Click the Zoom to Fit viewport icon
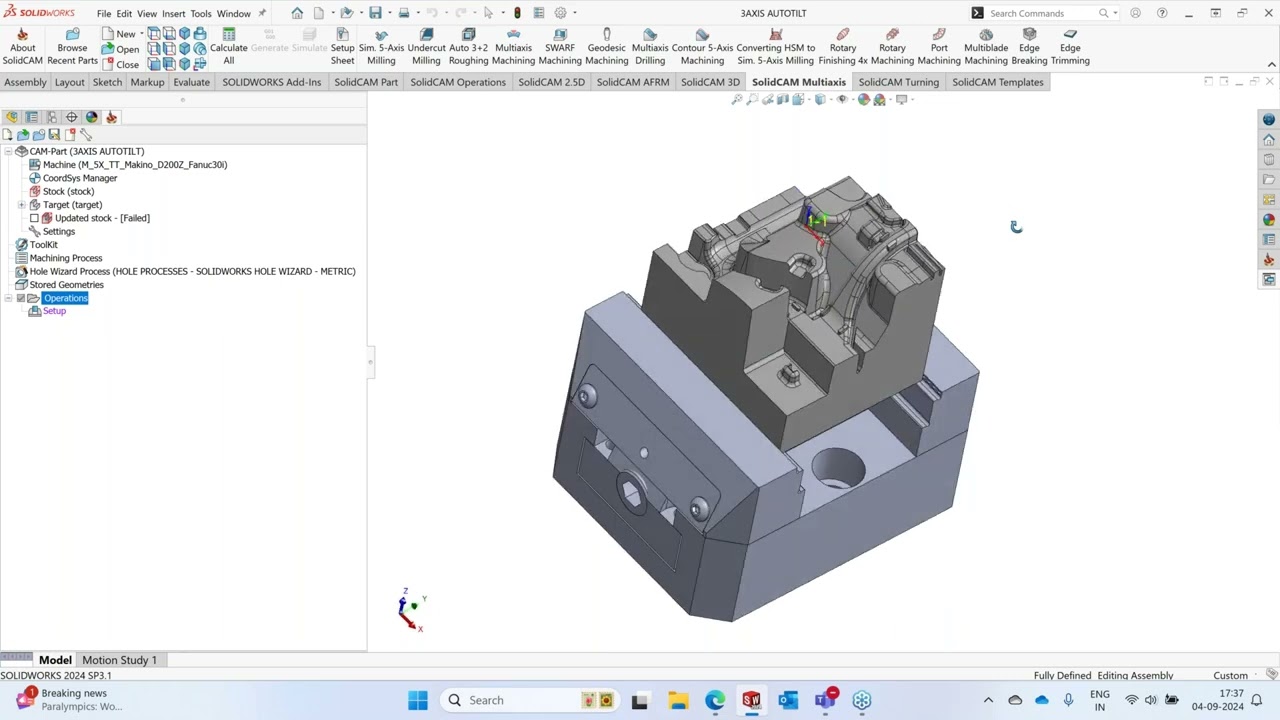The height and width of the screenshot is (720, 1280). 737,99
